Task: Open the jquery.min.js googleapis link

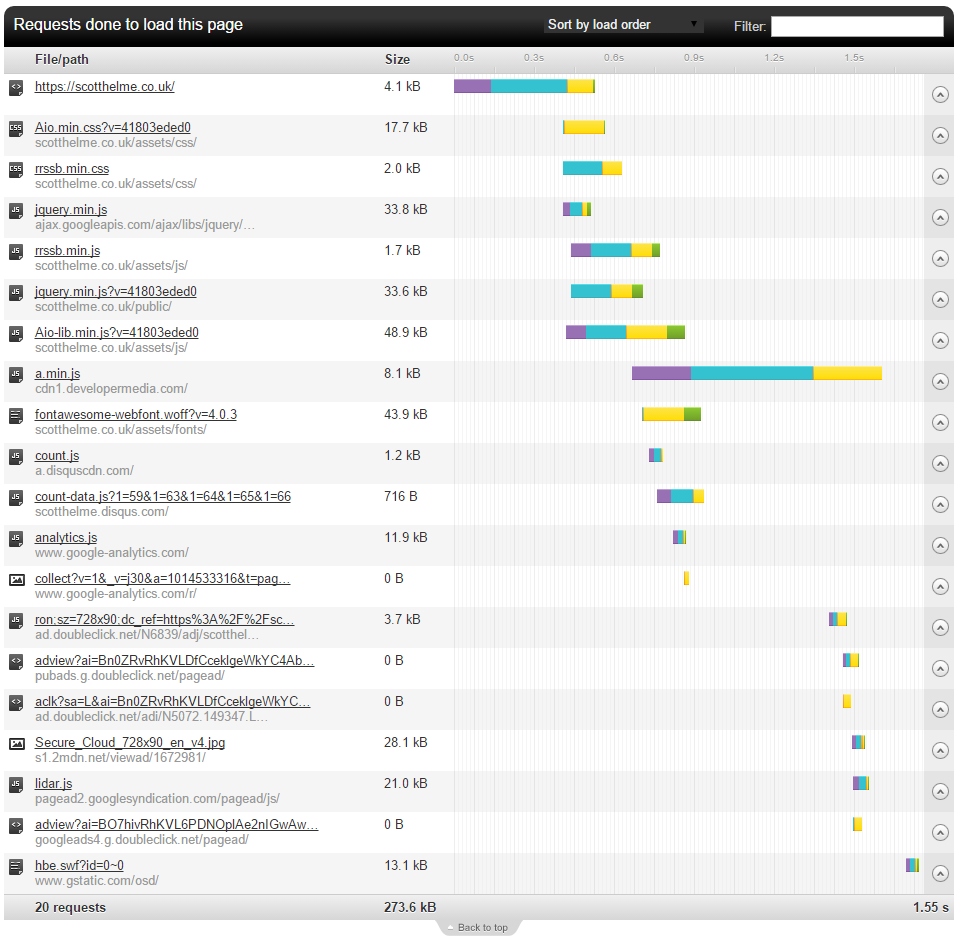Action: [71, 210]
